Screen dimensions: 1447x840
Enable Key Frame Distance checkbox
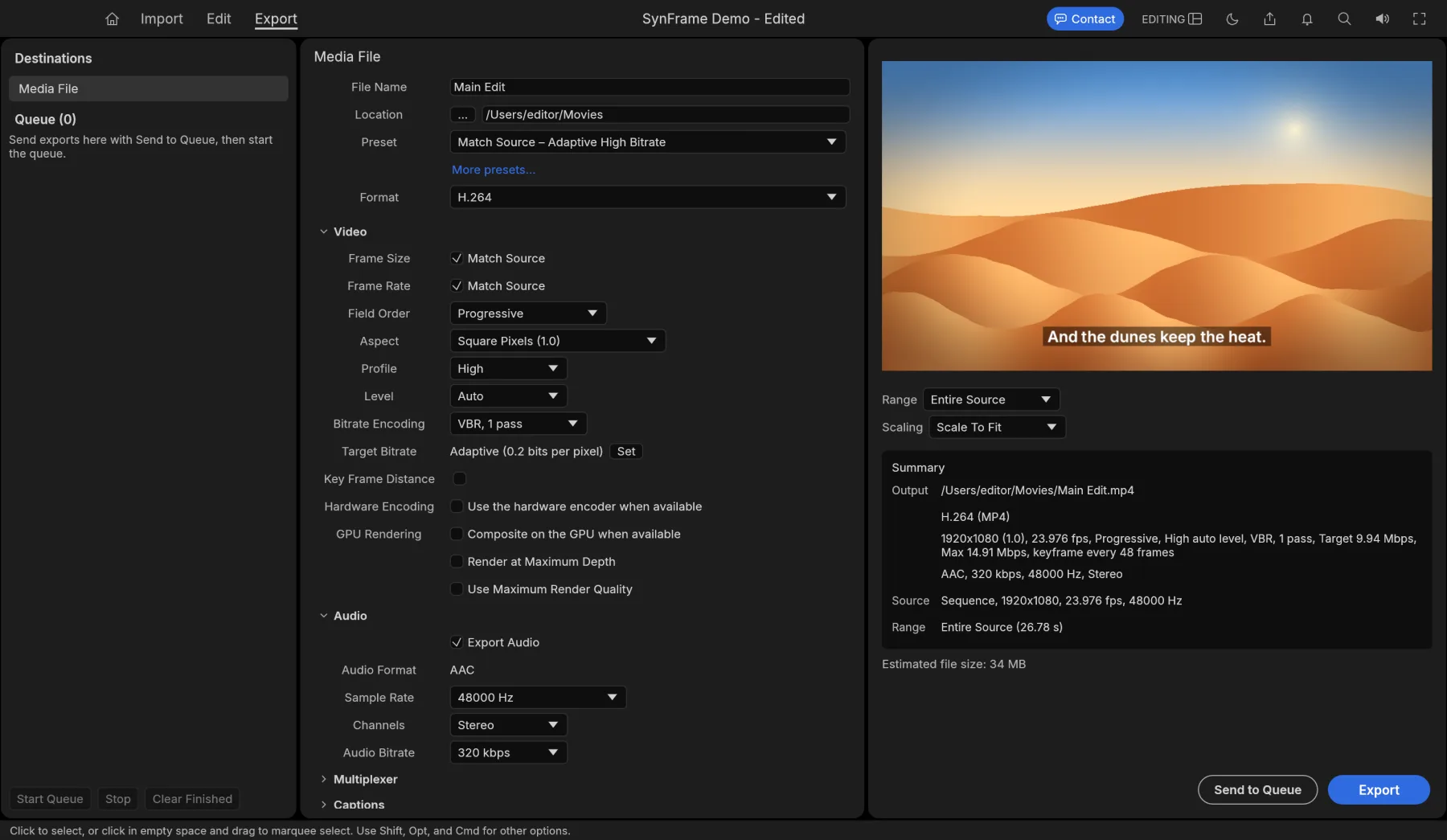460,479
